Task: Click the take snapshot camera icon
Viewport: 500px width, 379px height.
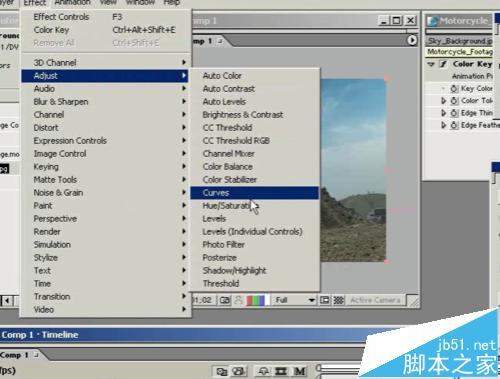Action: coord(225,300)
